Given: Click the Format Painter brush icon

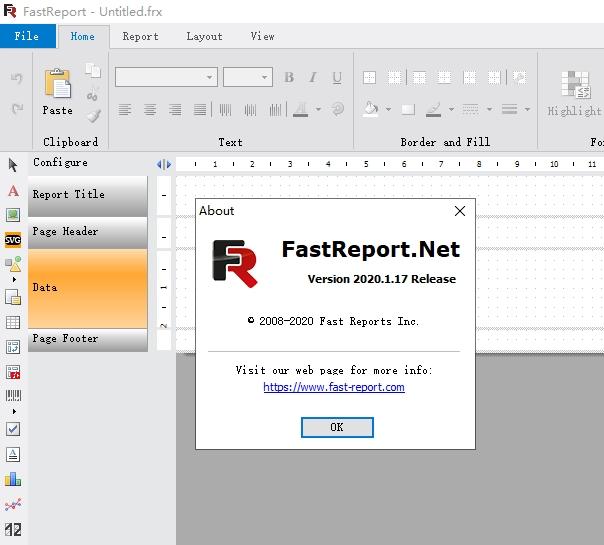Looking at the screenshot, I should 94,116.
